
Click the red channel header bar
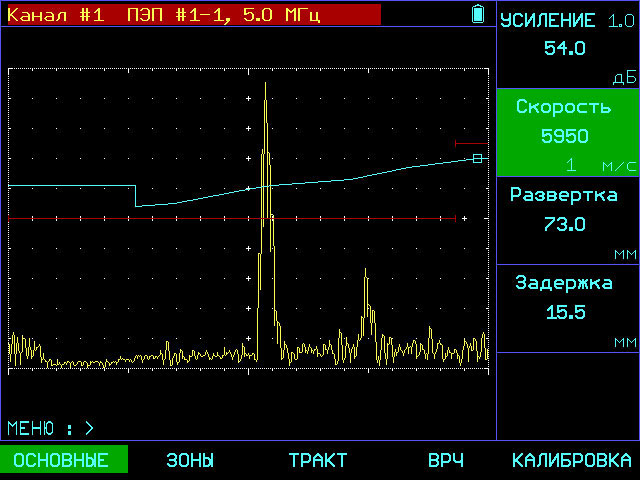194,15
